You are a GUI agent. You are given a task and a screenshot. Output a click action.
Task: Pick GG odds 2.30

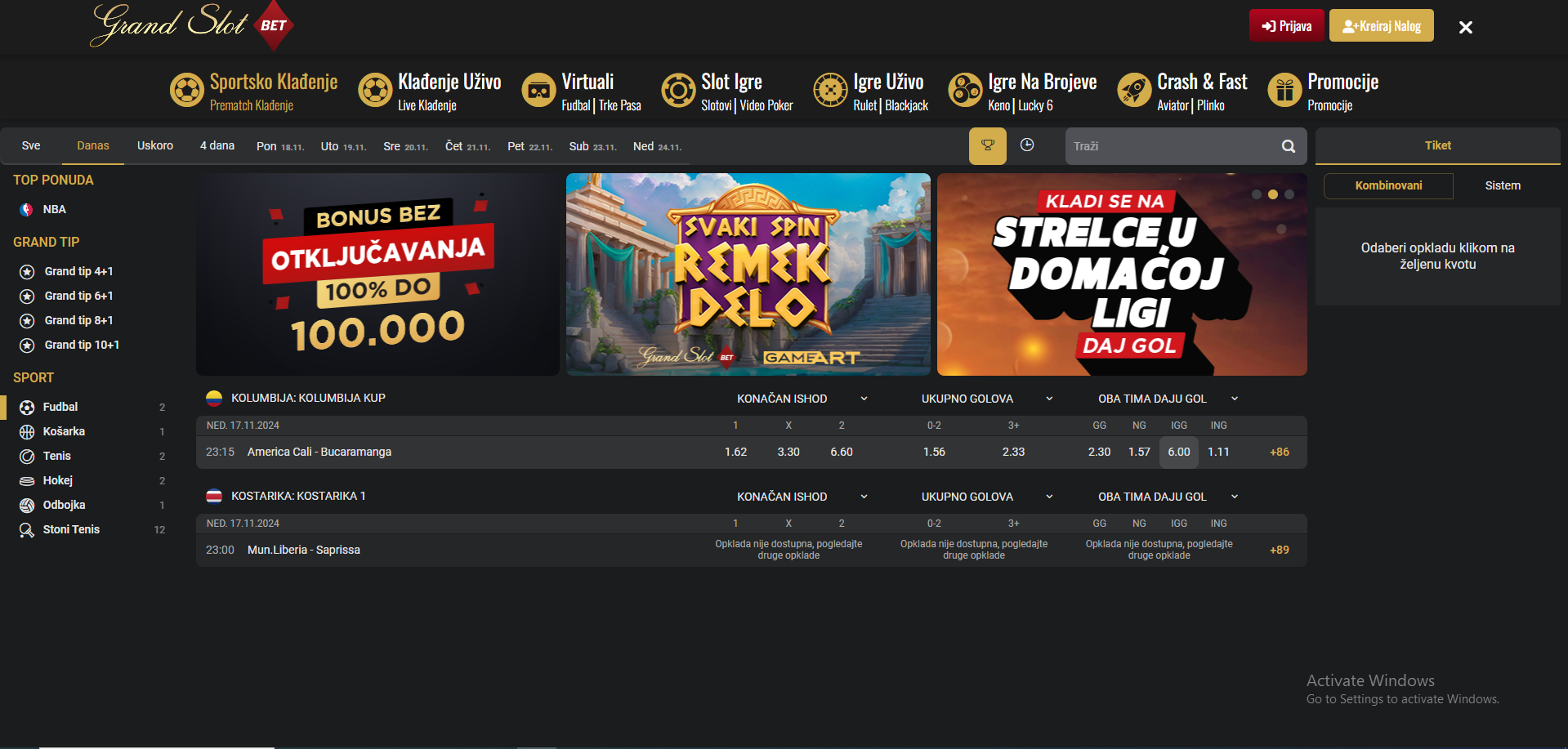click(1099, 452)
